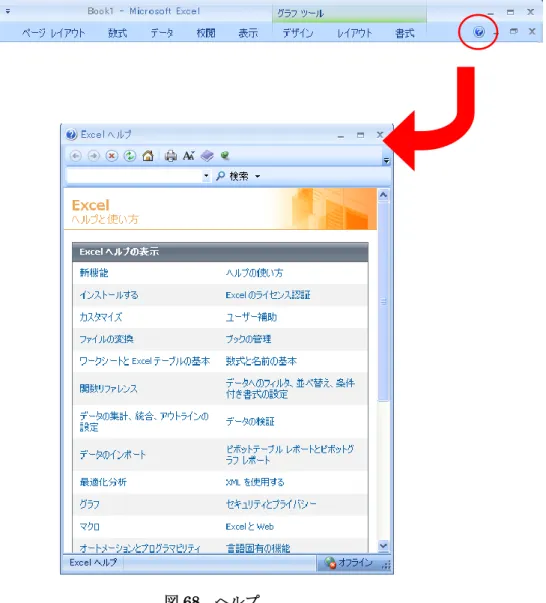Click the Excel Help question mark icon in ribbon

pyautogui.click(x=479, y=32)
